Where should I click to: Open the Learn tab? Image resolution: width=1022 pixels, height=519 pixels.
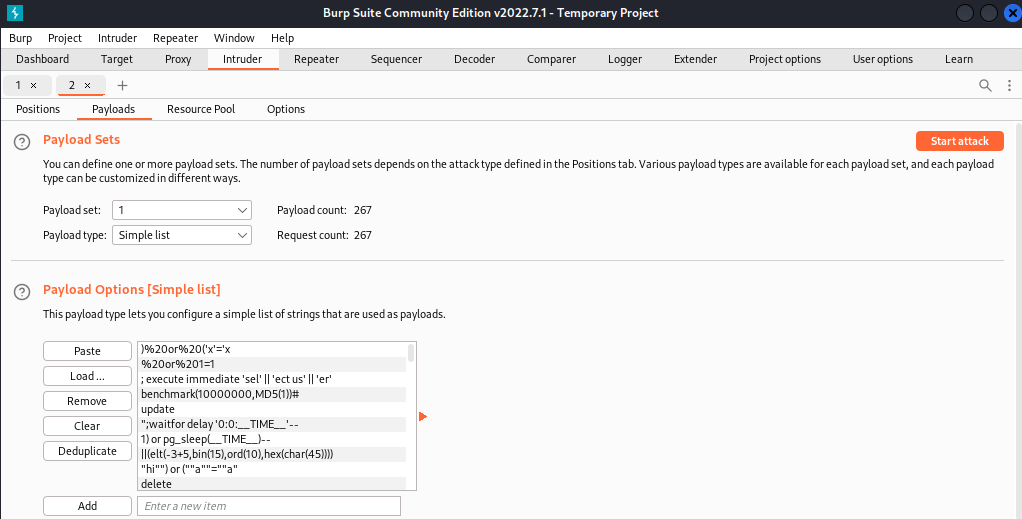(x=959, y=59)
